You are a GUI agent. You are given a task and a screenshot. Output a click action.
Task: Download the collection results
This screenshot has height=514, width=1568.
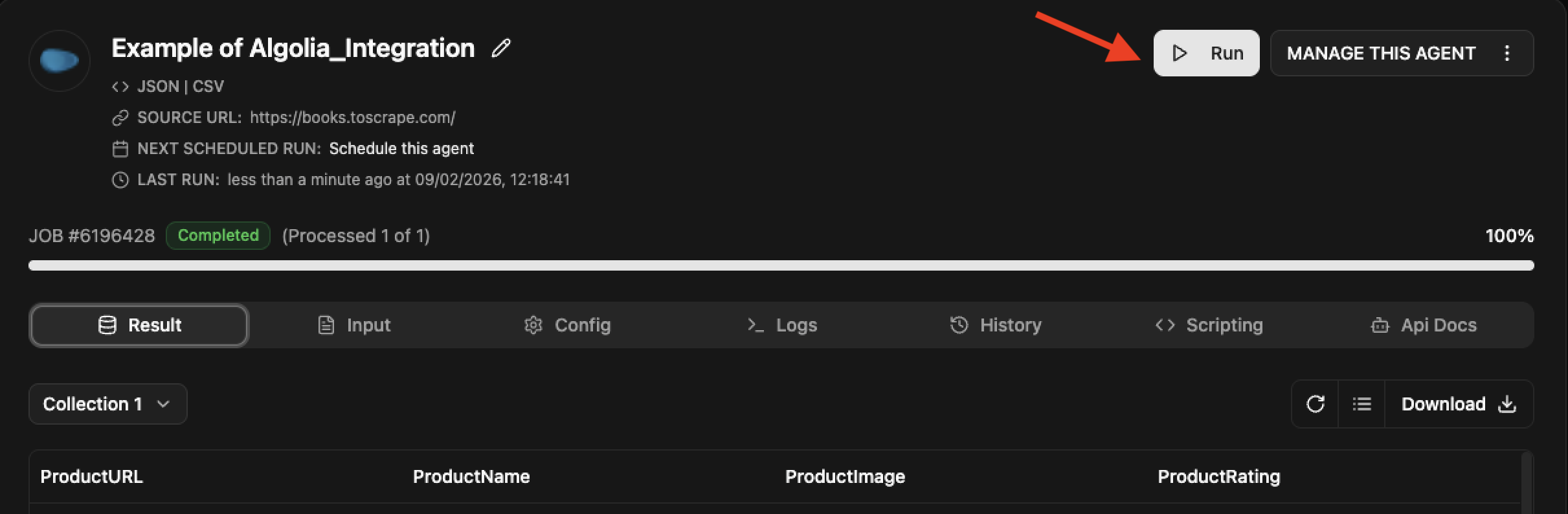pos(1458,404)
